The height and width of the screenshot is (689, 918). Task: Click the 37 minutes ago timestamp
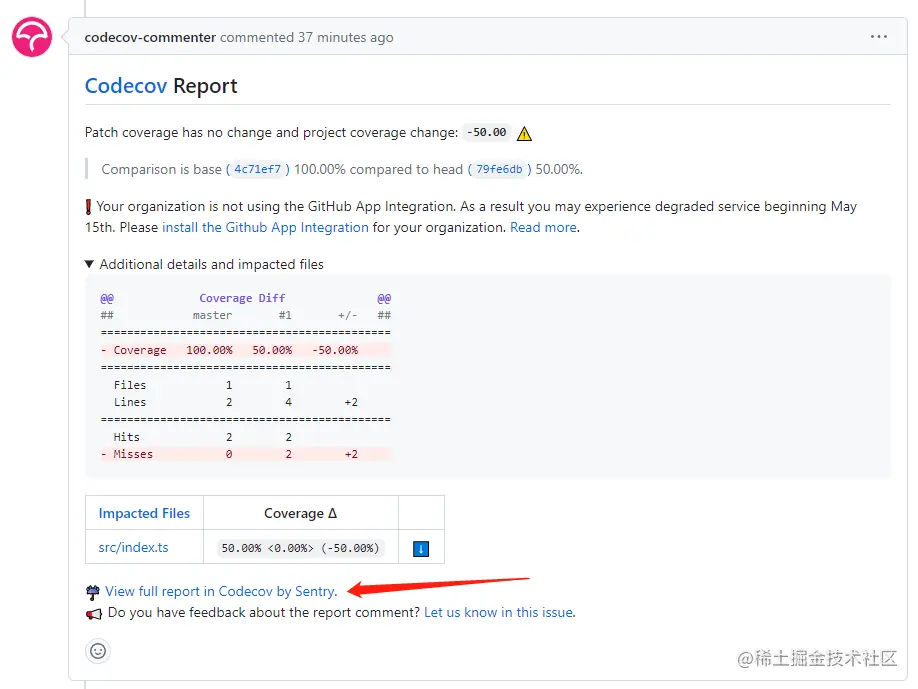click(x=345, y=37)
